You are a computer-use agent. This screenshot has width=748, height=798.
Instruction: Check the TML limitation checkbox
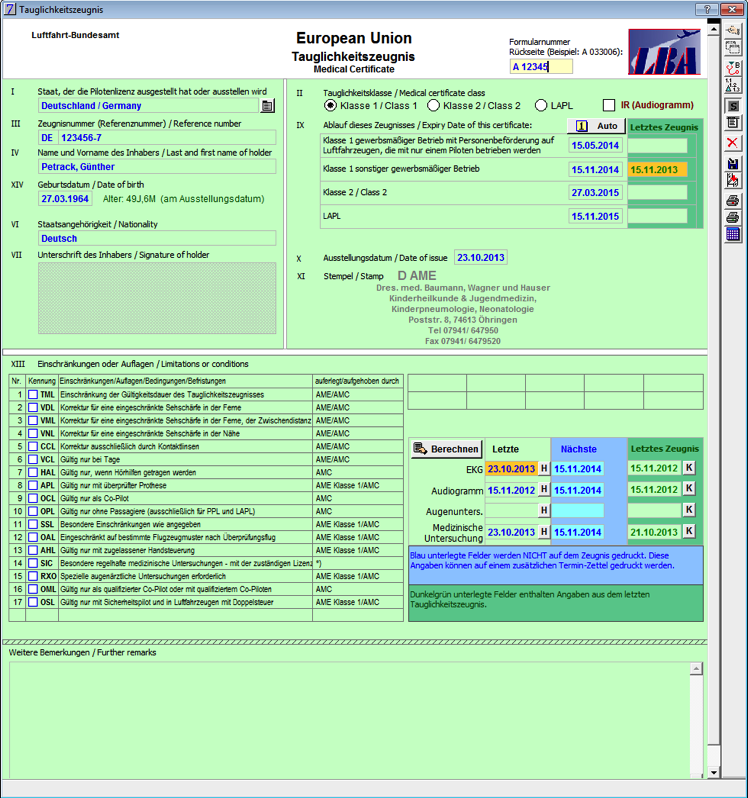(33, 394)
